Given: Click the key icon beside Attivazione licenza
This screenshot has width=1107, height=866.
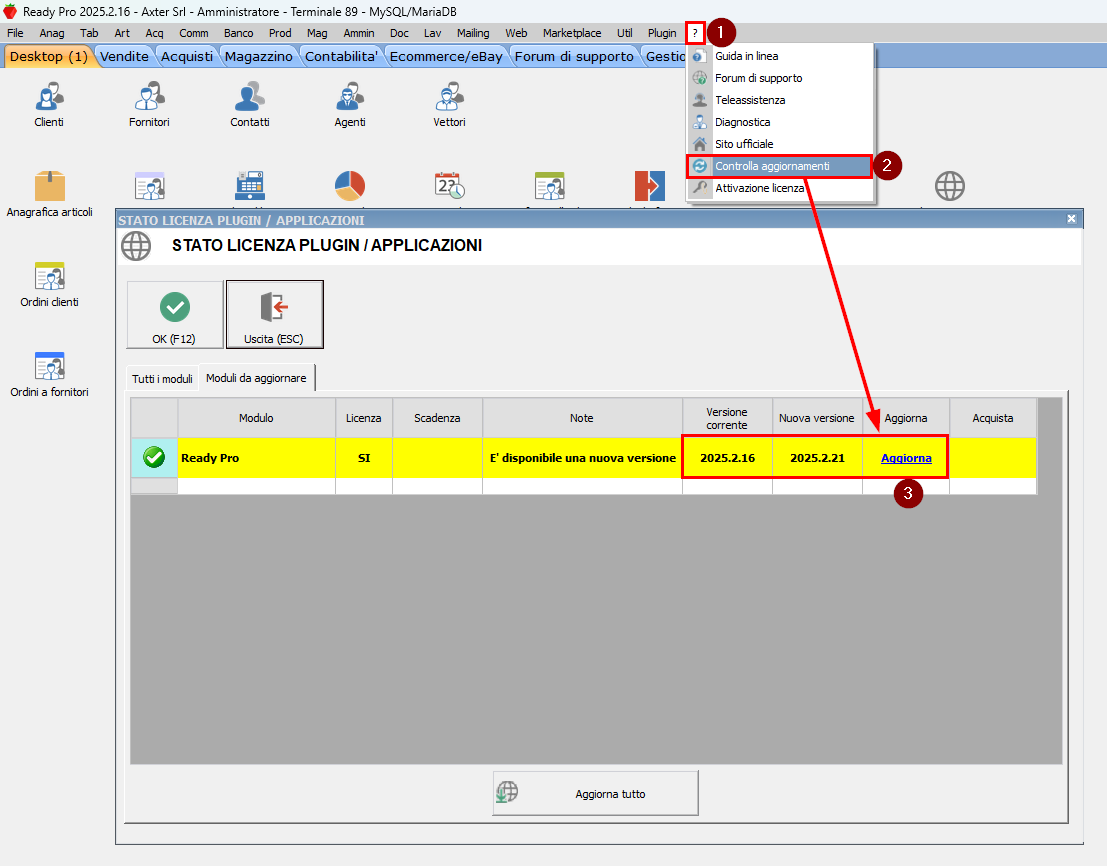Looking at the screenshot, I should tap(699, 188).
